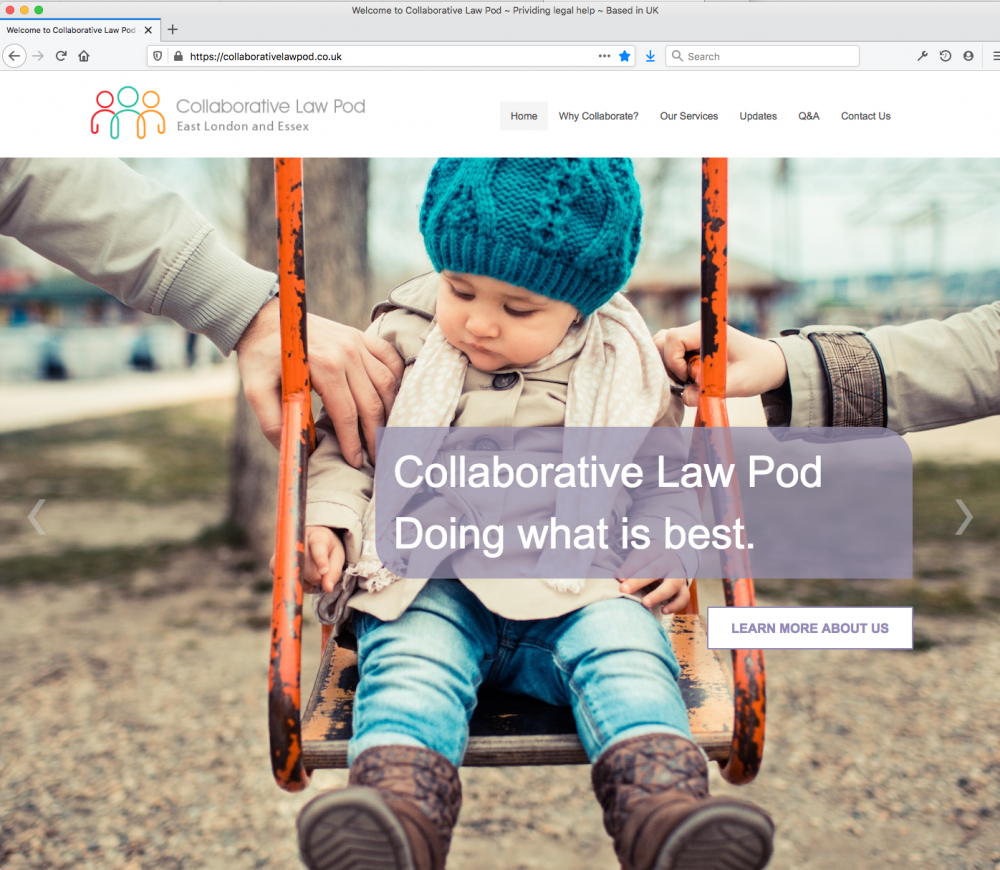This screenshot has height=870, width=1000.
Task: Open the Contact Us page
Action: (x=865, y=116)
